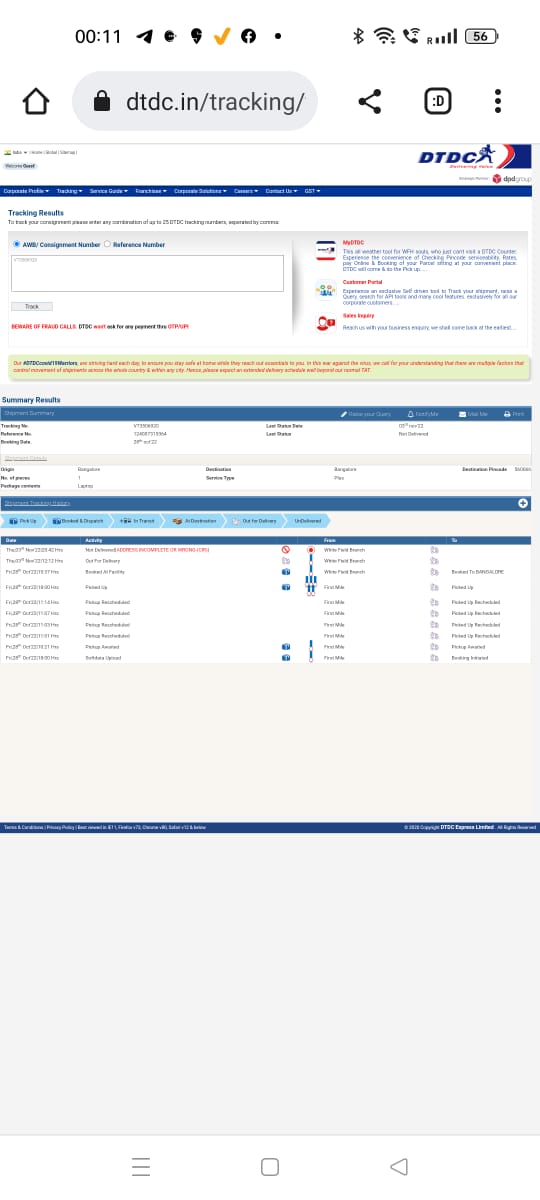The width and height of the screenshot is (540, 1200).
Task: Select the At Destination status step
Action: pyautogui.click(x=194, y=521)
